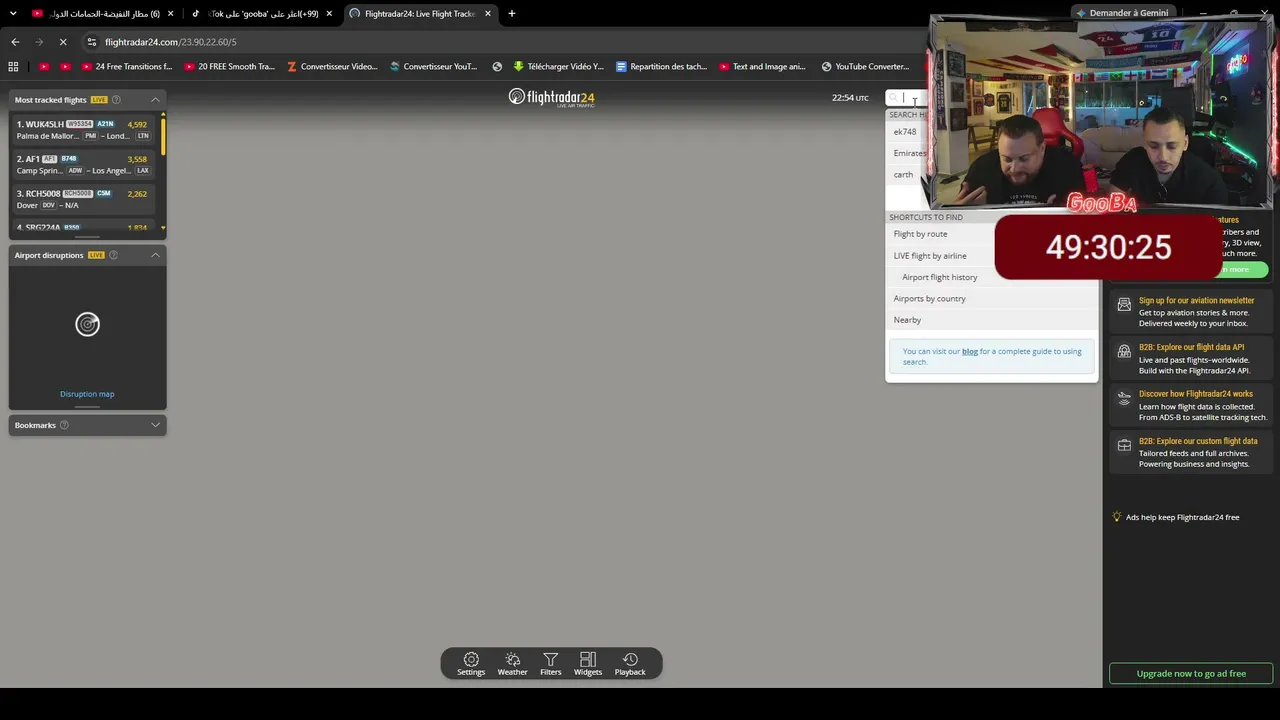Collapse the Airport disruptions panel
This screenshot has width=1280, height=720.
(x=155, y=255)
